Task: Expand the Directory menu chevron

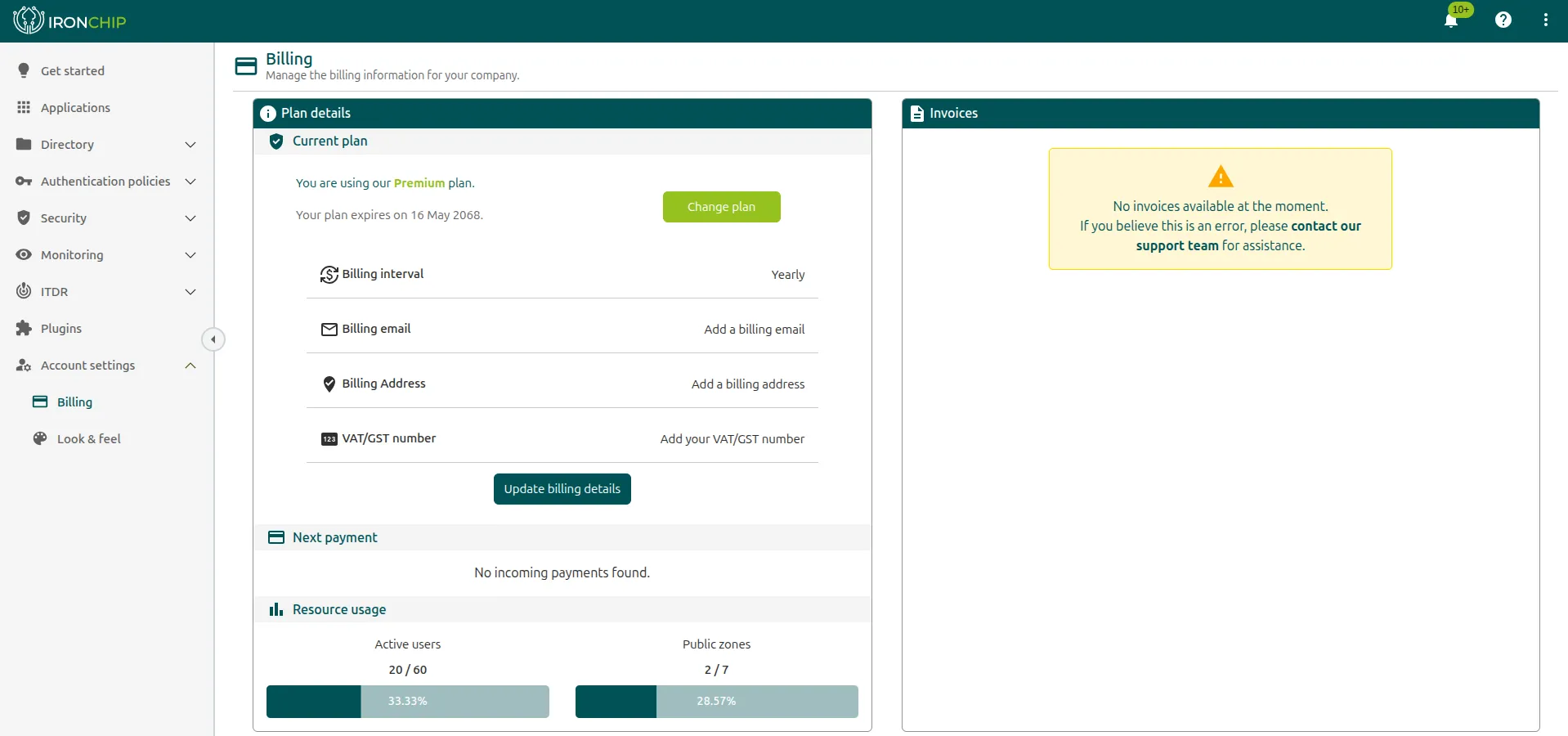Action: pyautogui.click(x=190, y=145)
